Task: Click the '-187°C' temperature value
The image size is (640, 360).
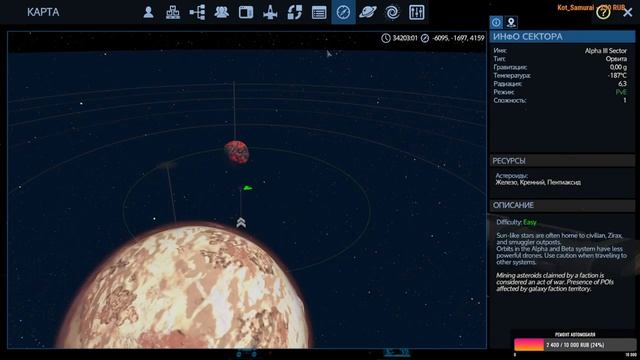Action: [x=617, y=76]
